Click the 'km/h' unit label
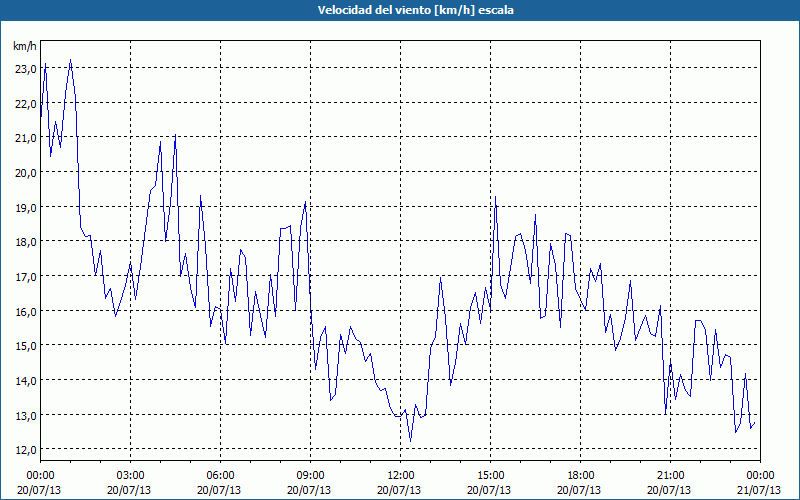 coord(25,46)
